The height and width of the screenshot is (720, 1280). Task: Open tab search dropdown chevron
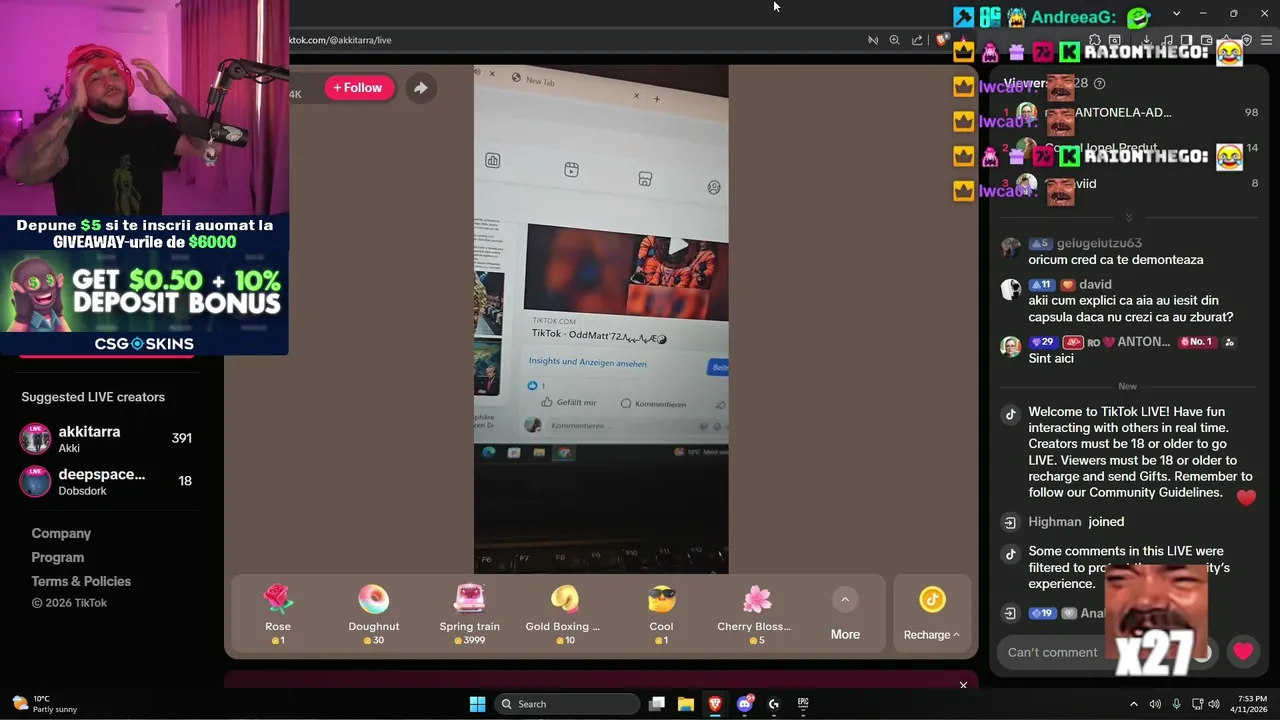[x=1176, y=13]
